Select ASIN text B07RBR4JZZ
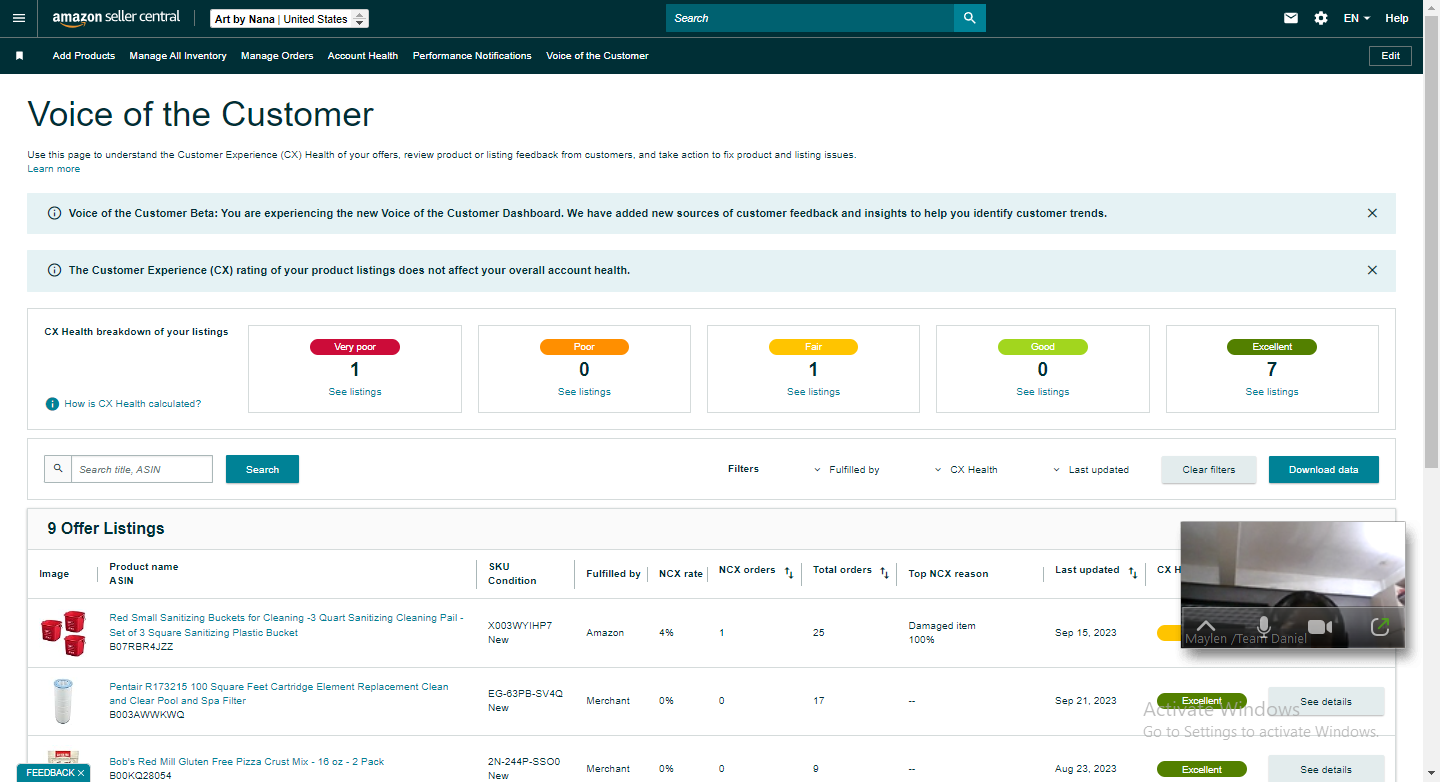Screen dimensions: 1440x782 [x=141, y=647]
